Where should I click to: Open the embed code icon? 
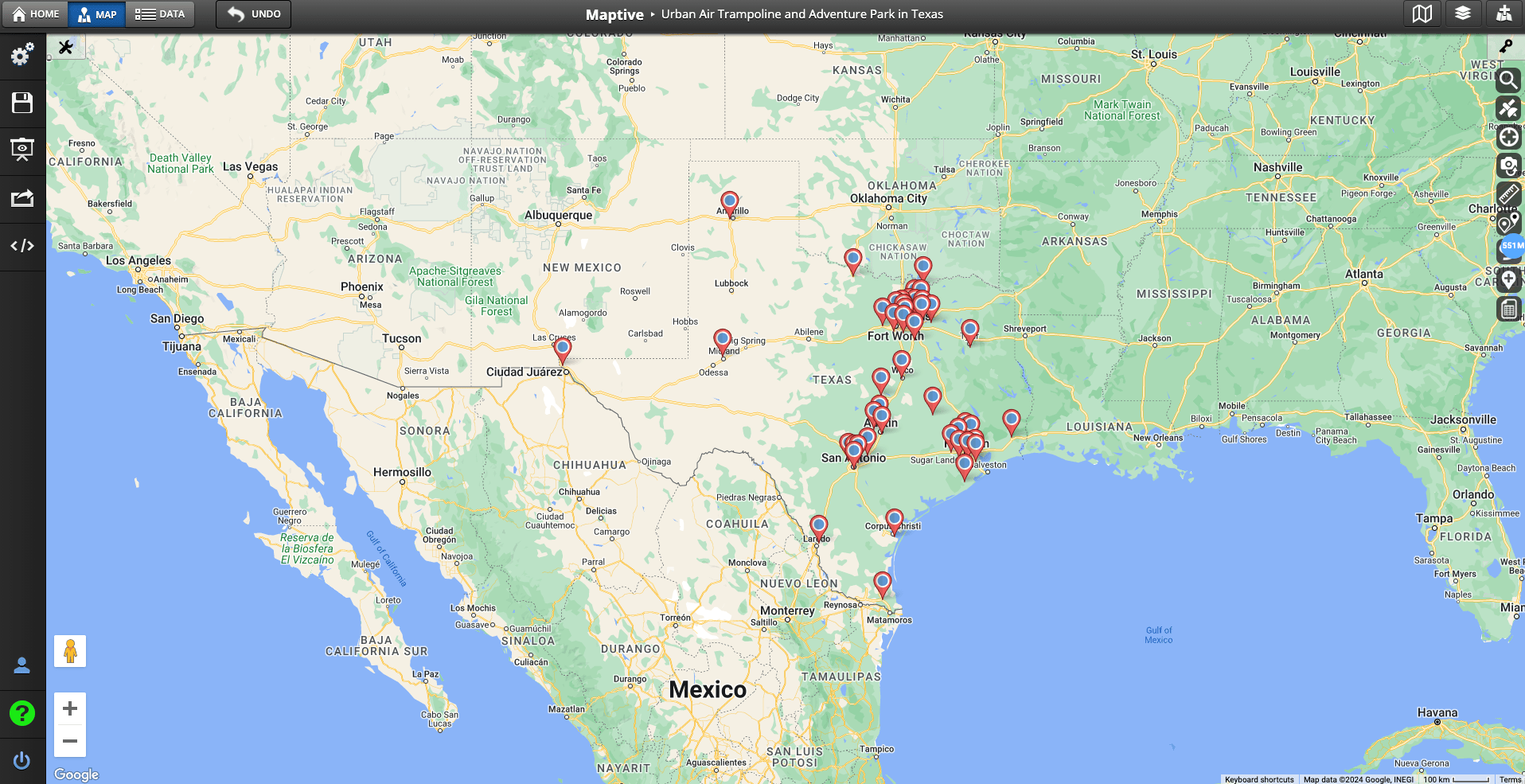click(22, 246)
